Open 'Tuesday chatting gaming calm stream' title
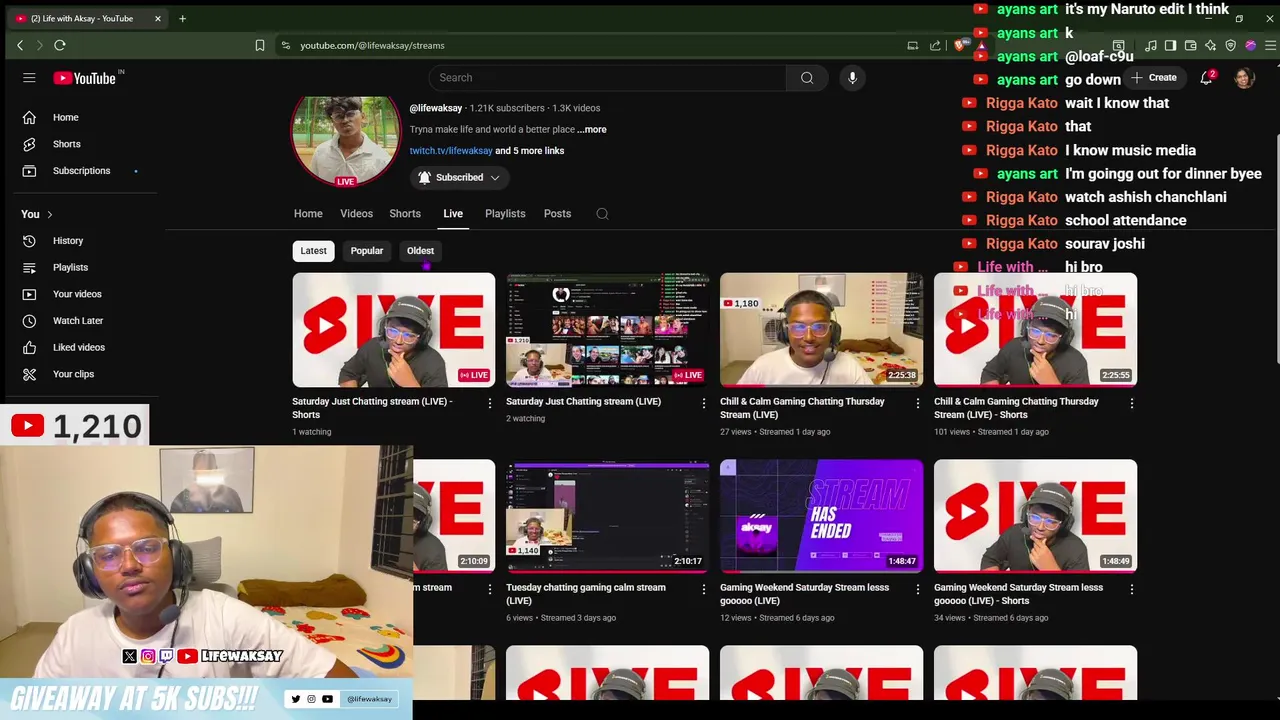 (586, 593)
